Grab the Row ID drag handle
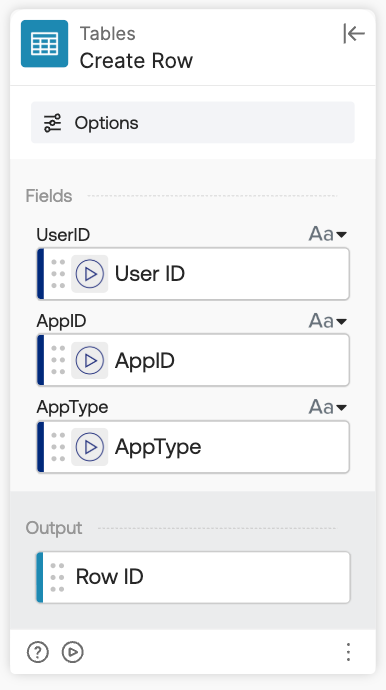The image size is (386, 690). (57, 577)
